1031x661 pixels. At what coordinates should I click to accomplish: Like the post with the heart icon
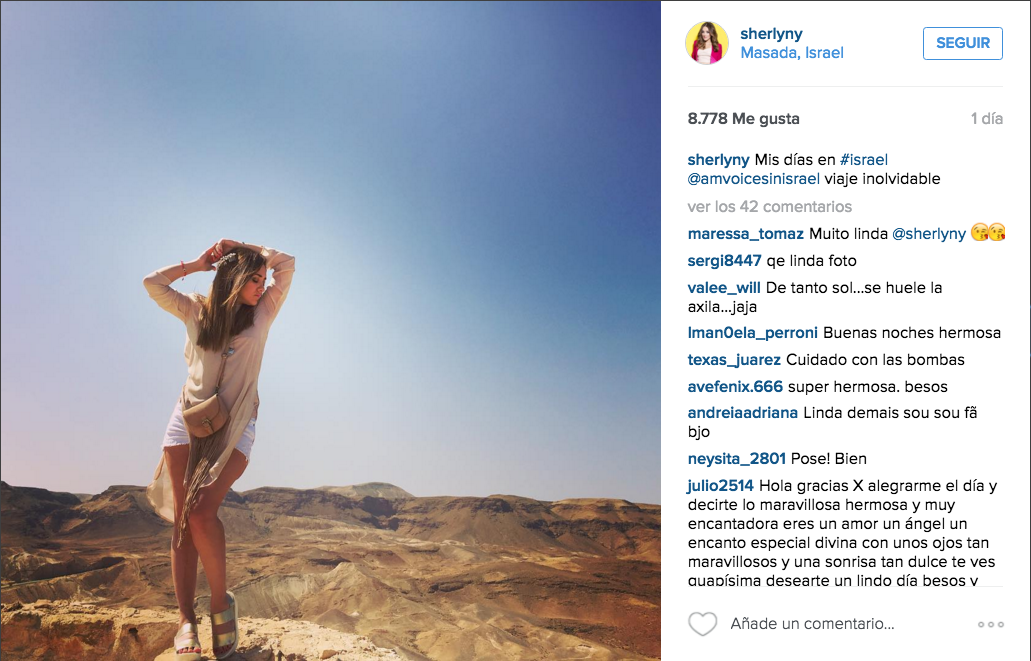point(702,624)
